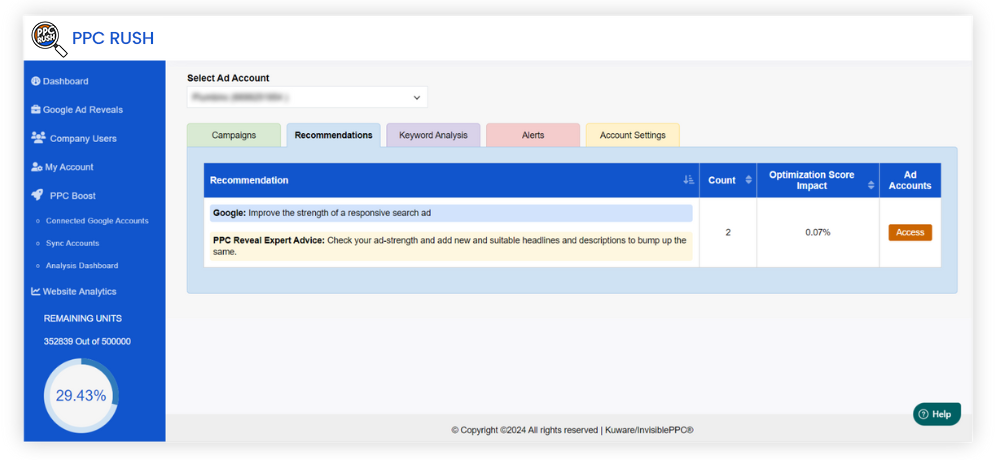Sort by Optimization Score Impact arrows
1000x460 pixels.
pyautogui.click(x=871, y=185)
